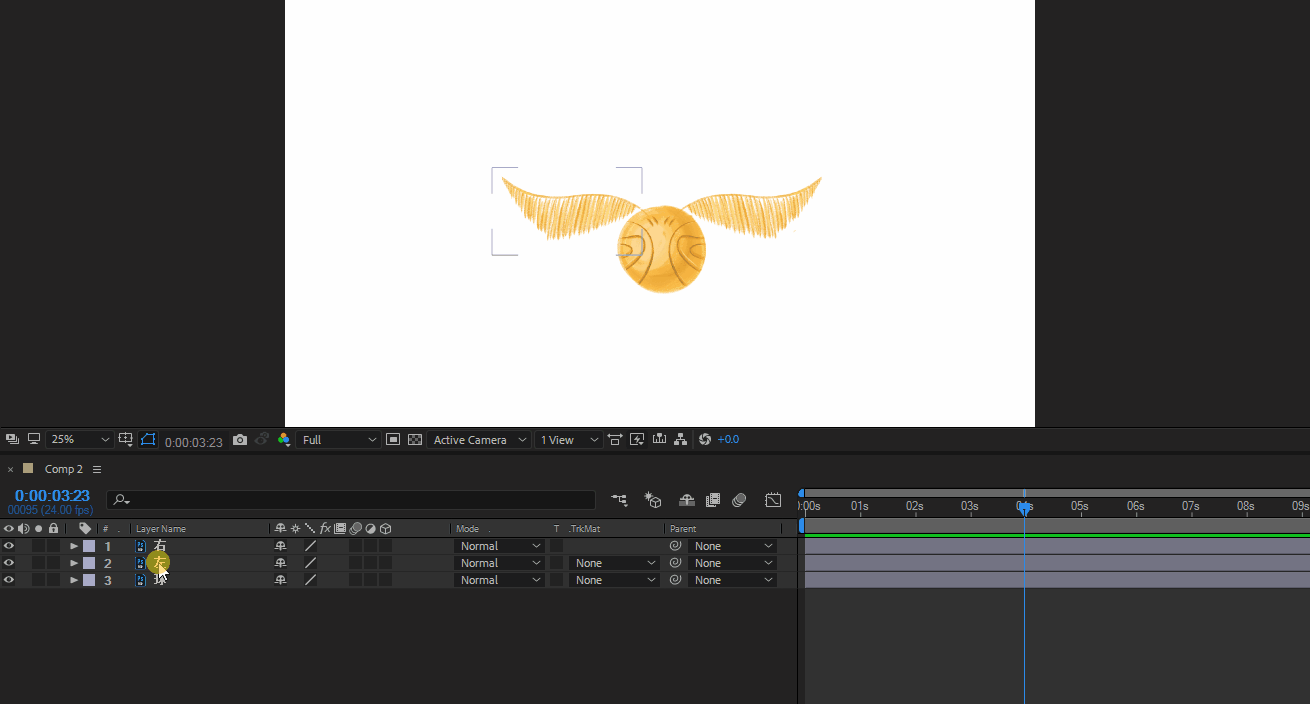
Task: Click the pick whip for layer 右
Action: (675, 546)
